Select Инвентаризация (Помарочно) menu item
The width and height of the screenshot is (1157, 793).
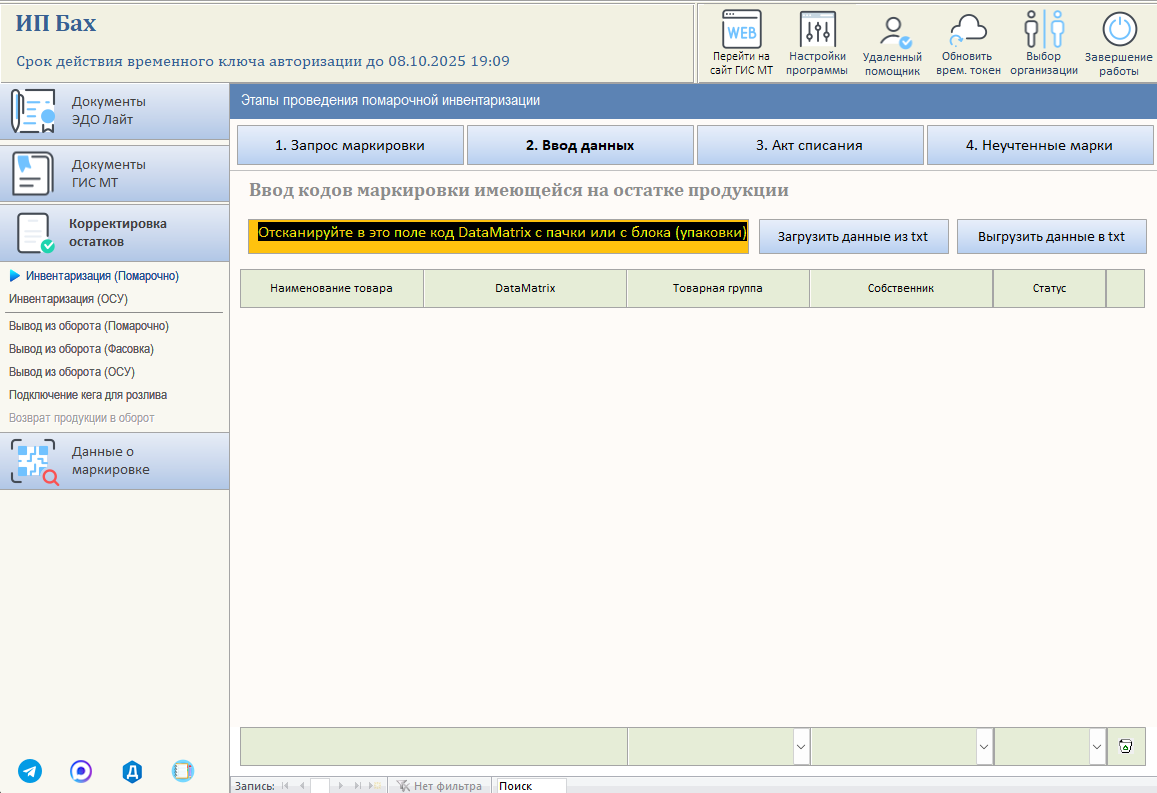click(x=102, y=276)
